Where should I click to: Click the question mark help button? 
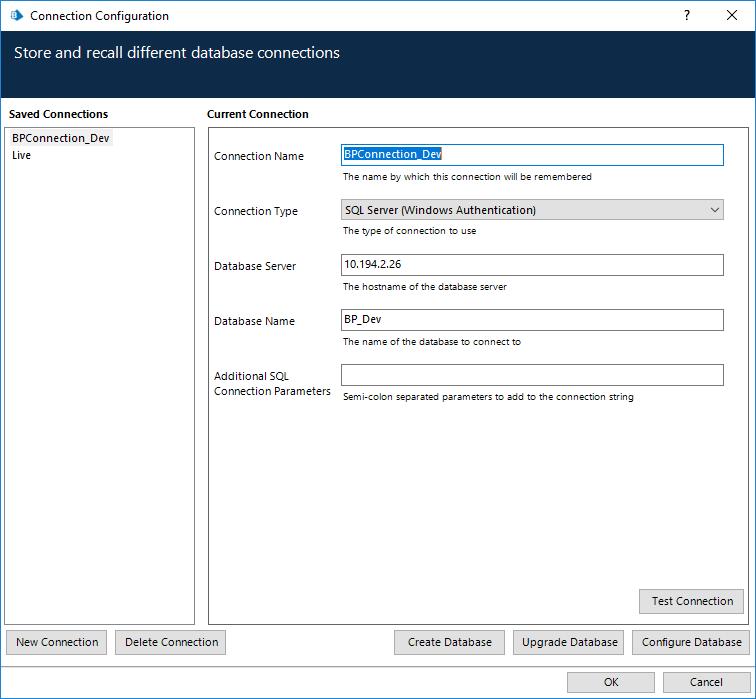click(686, 16)
